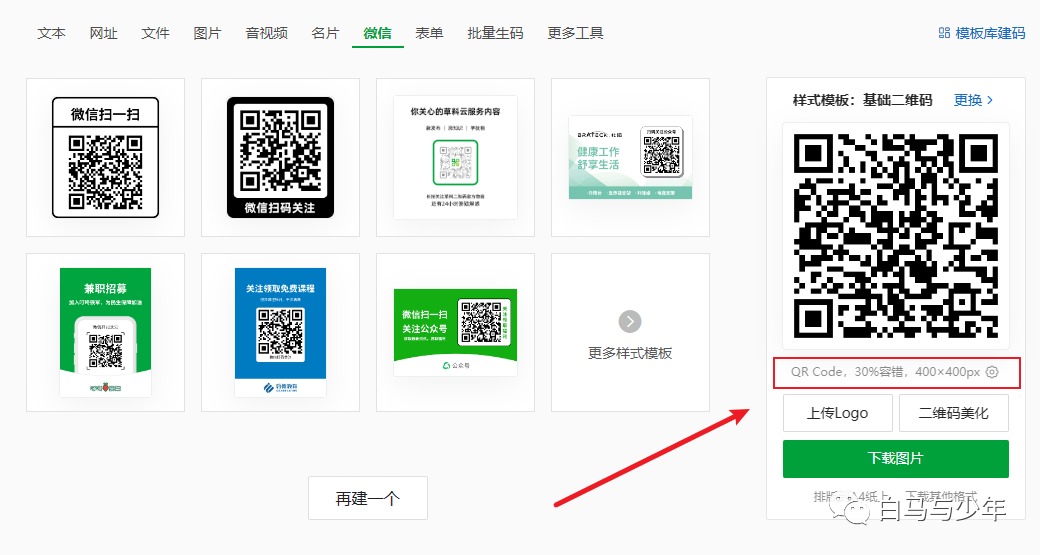Image resolution: width=1040 pixels, height=555 pixels.
Task: Open the 更多工具 menu
Action: point(576,33)
